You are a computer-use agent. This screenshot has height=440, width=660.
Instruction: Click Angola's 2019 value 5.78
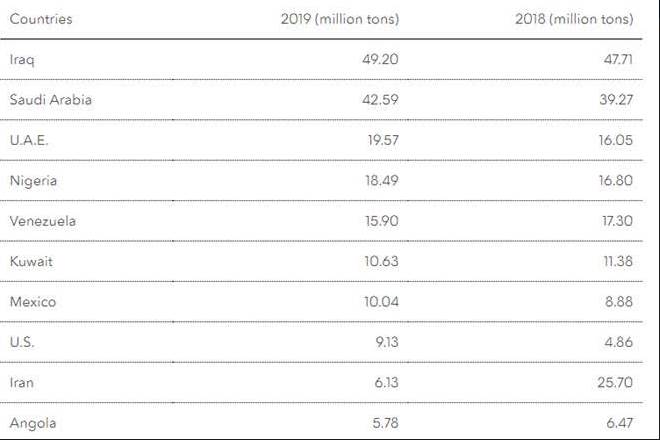[385, 423]
